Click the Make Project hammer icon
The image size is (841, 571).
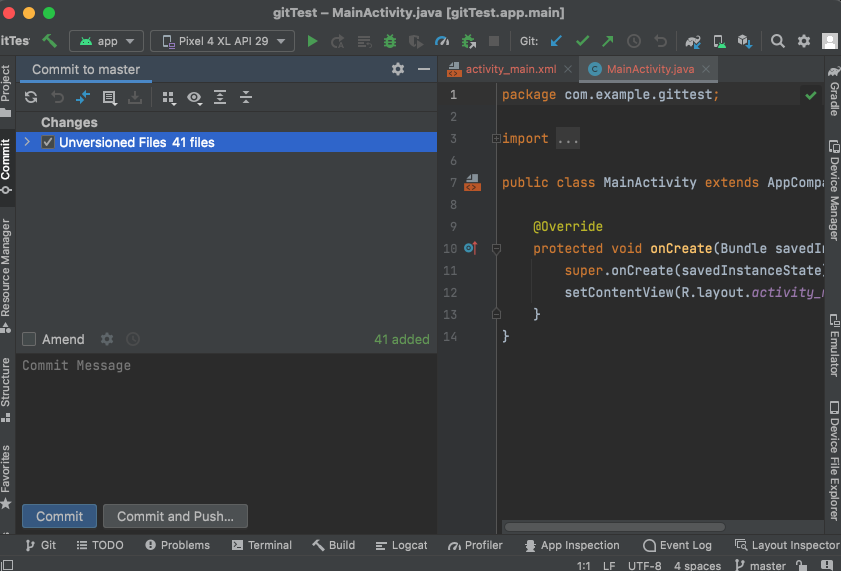(50, 41)
